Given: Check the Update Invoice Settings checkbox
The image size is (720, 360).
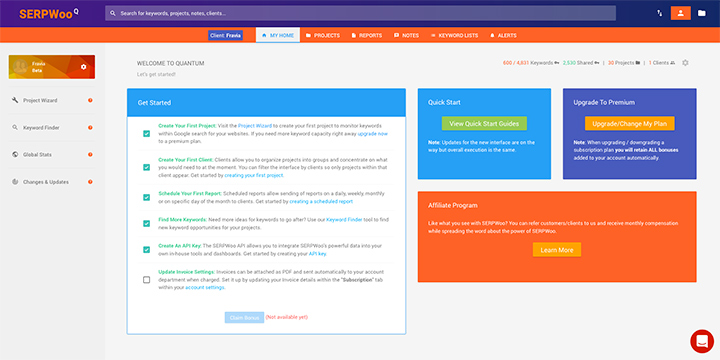Looking at the screenshot, I should [146, 280].
